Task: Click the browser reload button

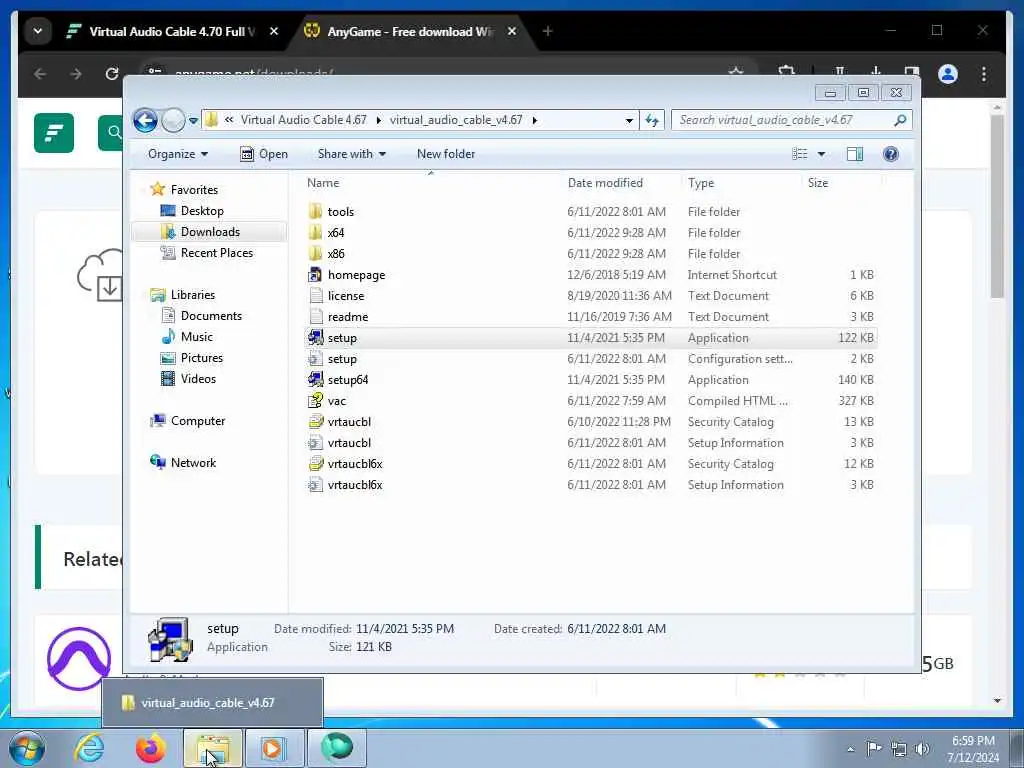Action: [x=112, y=74]
